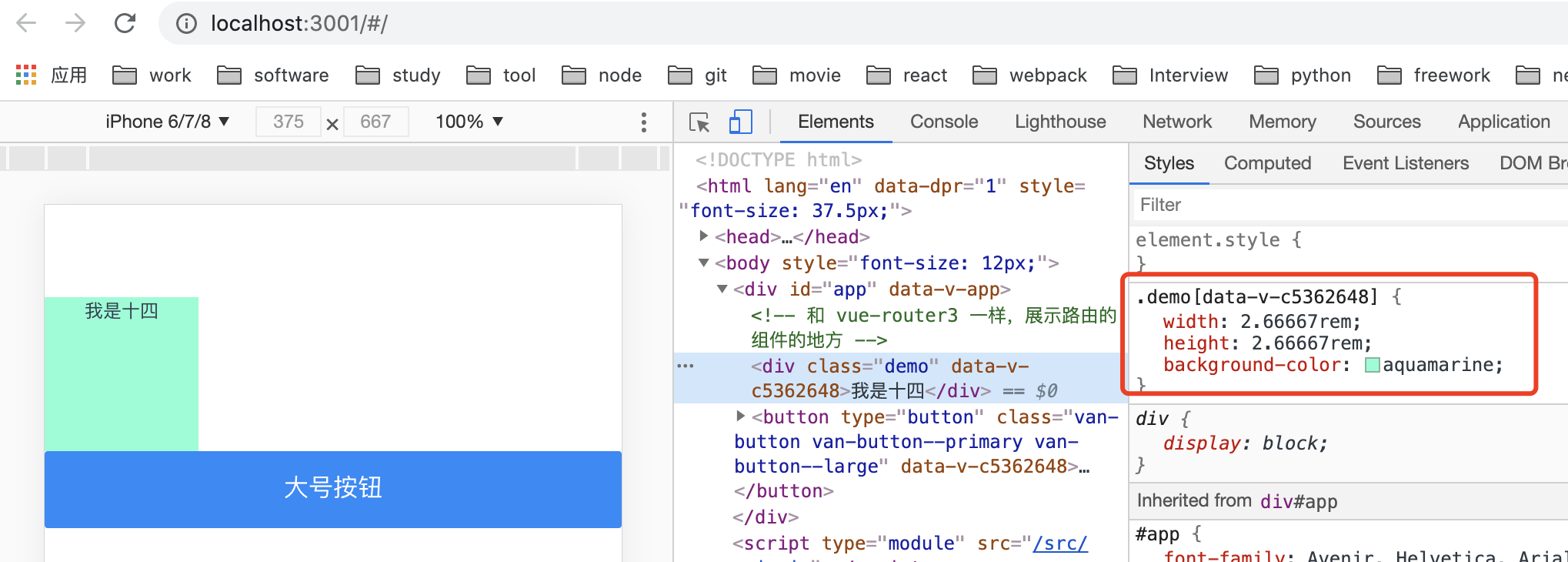The image size is (1568, 562).
Task: Switch to the Console tab
Action: [x=944, y=122]
